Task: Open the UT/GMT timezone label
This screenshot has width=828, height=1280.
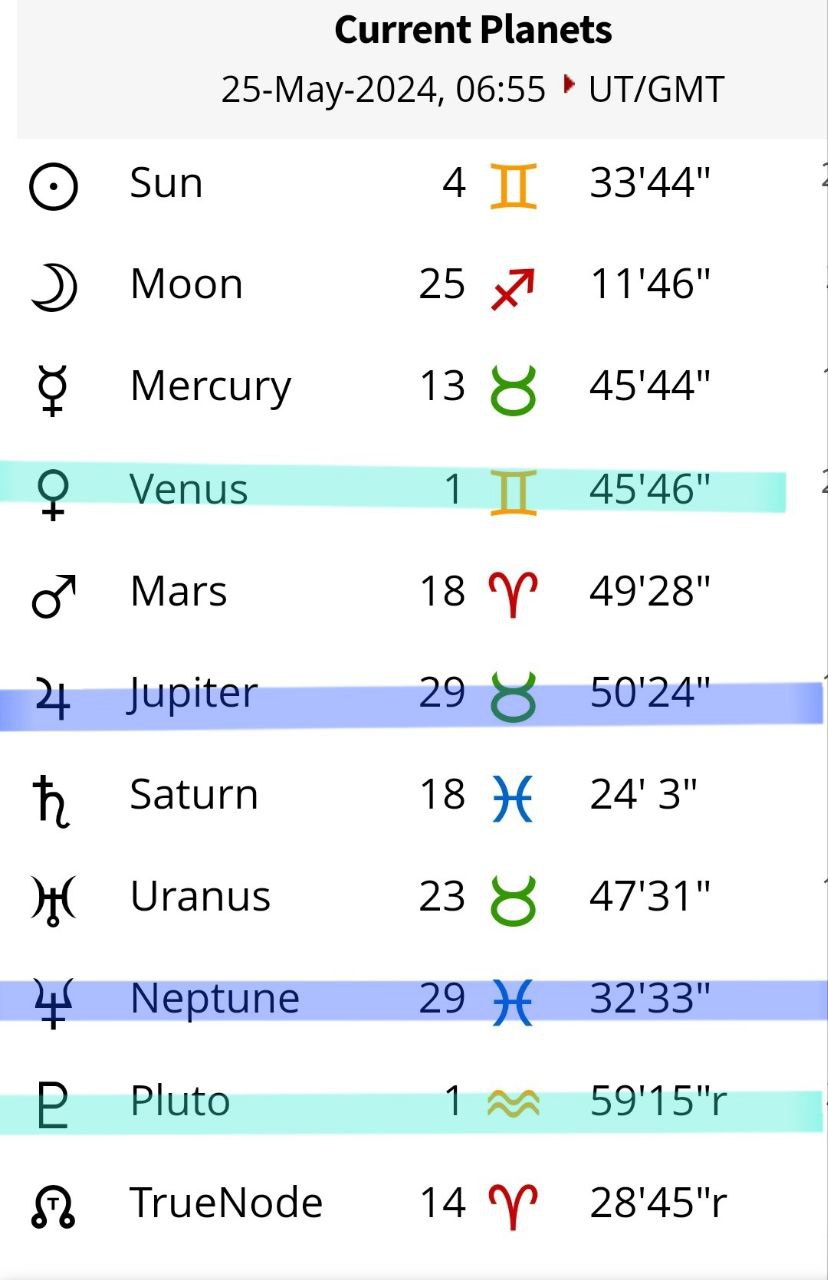Action: point(655,90)
